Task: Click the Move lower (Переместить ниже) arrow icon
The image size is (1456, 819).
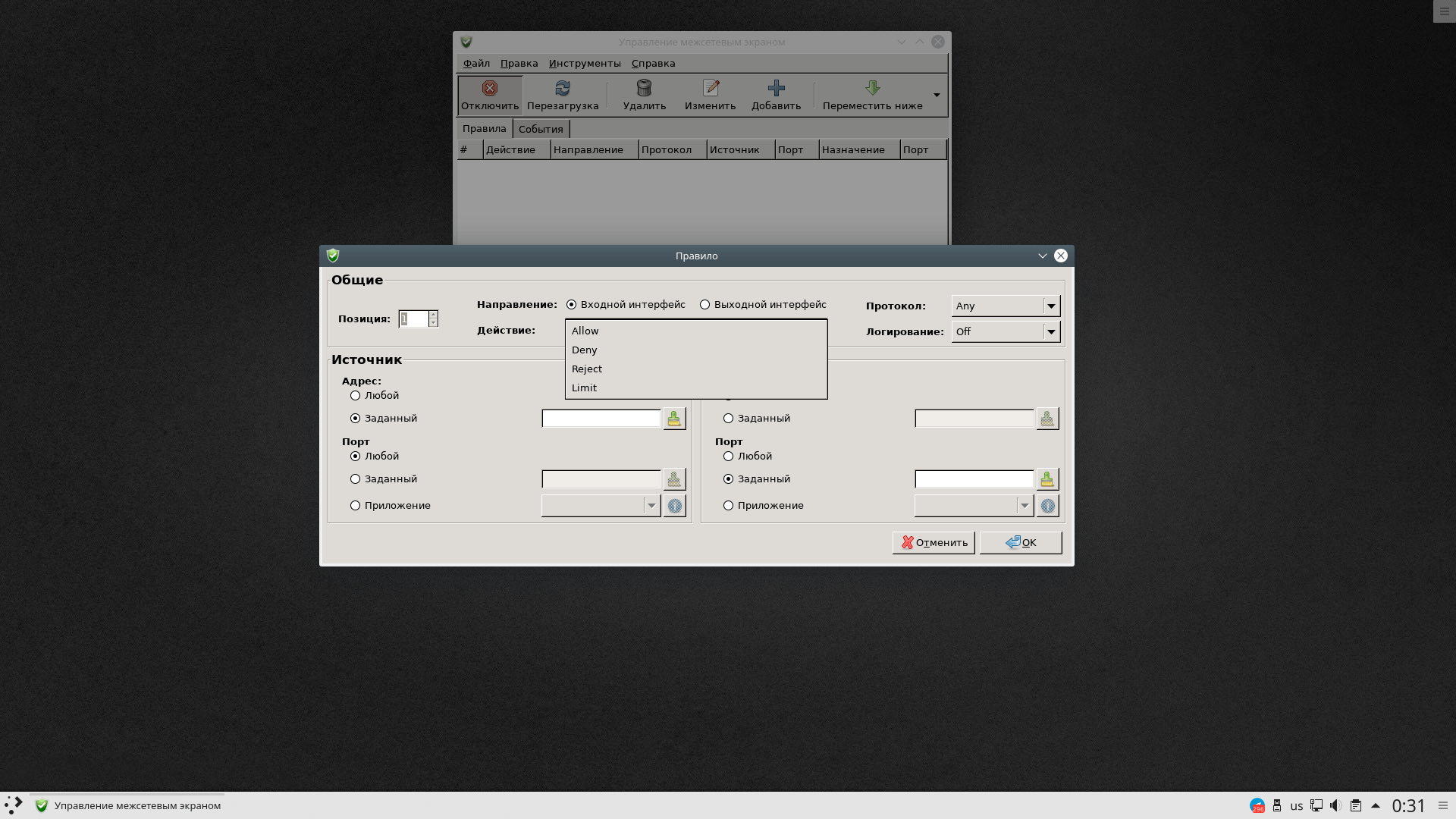Action: point(872,88)
